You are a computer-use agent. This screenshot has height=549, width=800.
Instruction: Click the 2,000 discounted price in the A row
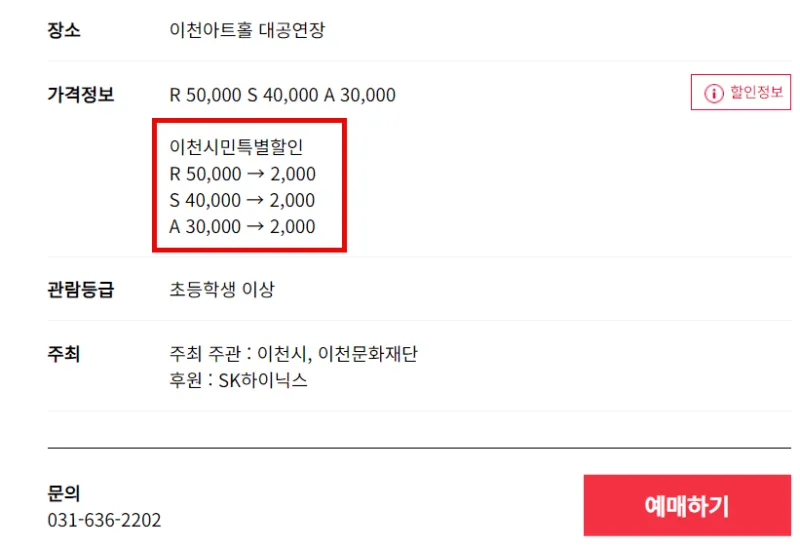[292, 227]
